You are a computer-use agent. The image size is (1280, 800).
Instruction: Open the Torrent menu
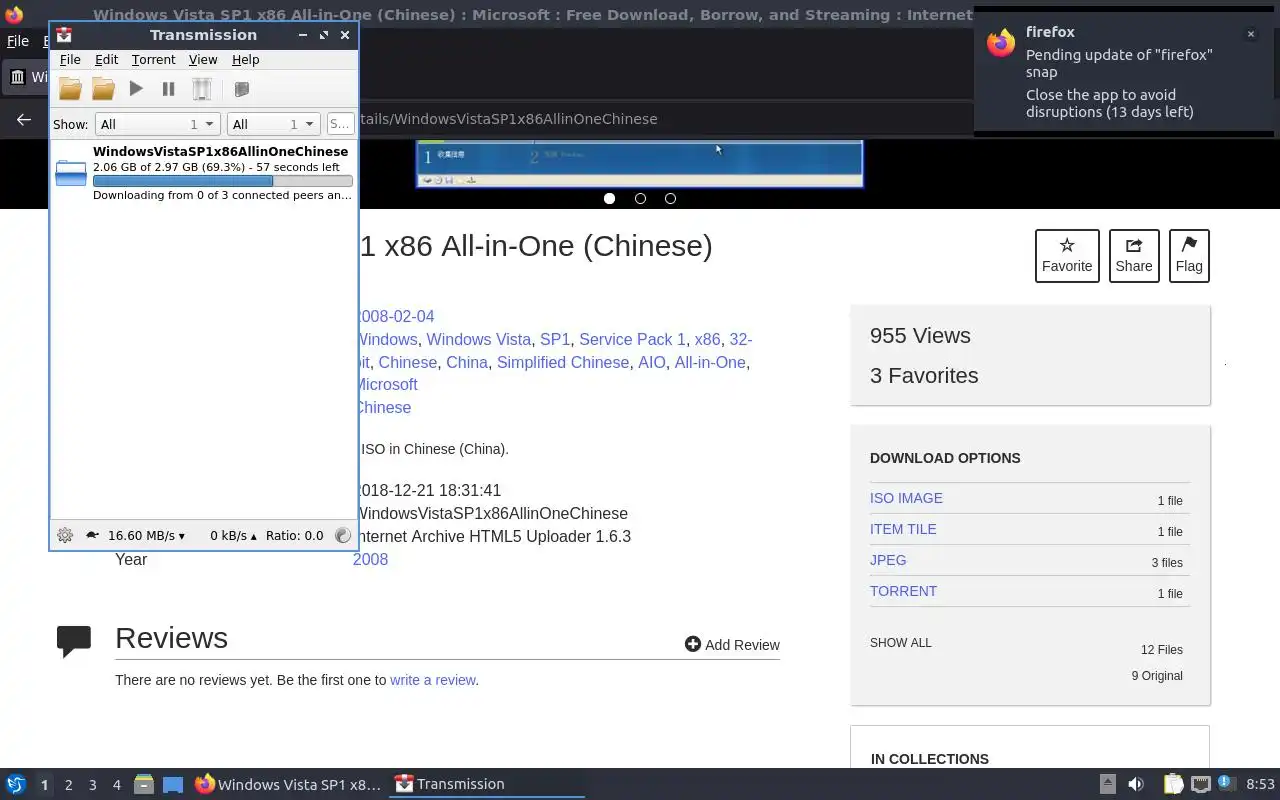click(x=153, y=60)
